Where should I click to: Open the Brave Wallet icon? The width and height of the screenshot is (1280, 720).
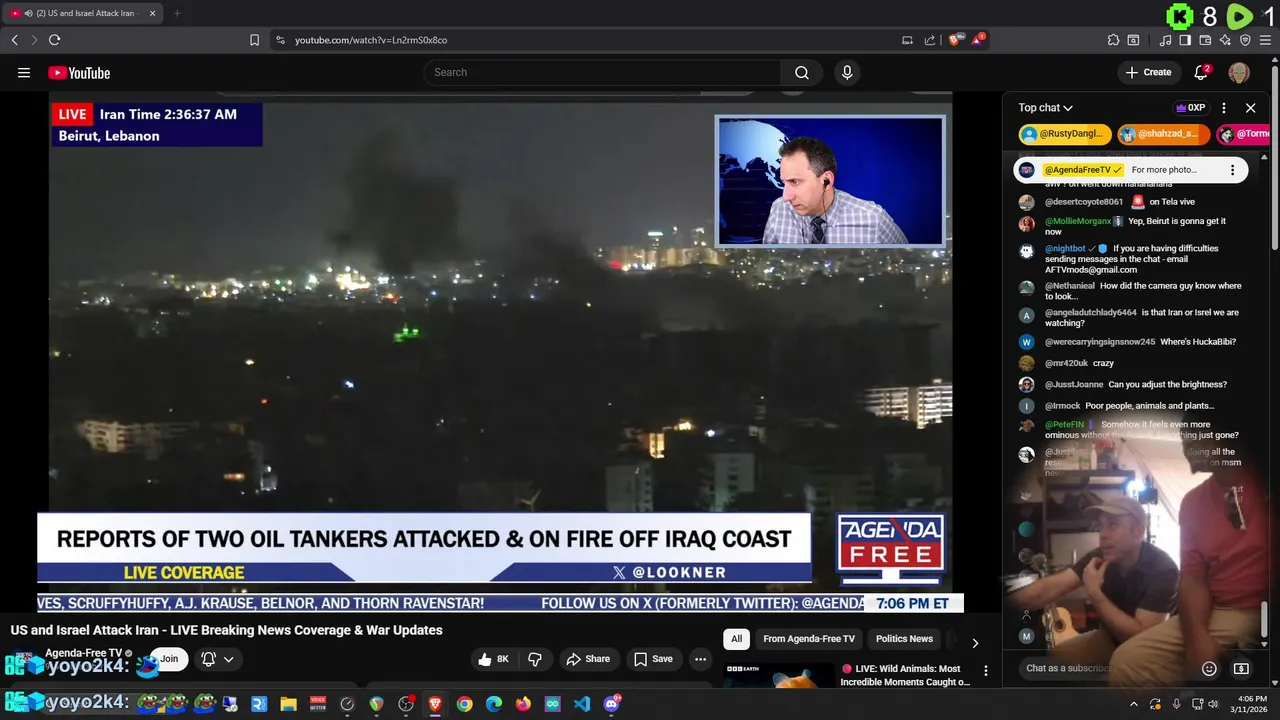click(1205, 40)
